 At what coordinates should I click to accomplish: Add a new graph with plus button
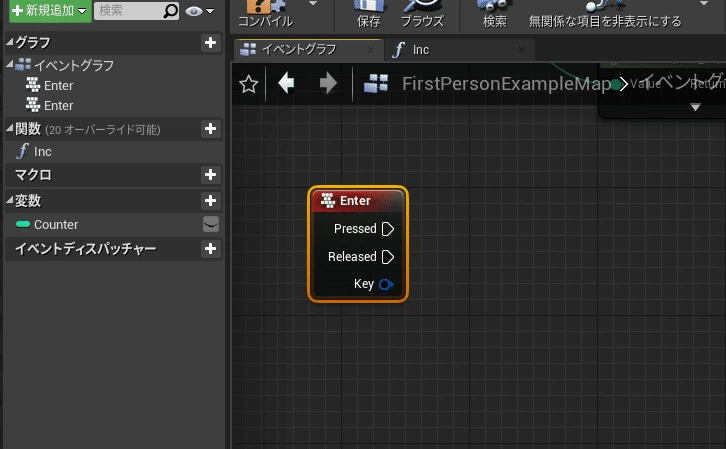click(210, 43)
